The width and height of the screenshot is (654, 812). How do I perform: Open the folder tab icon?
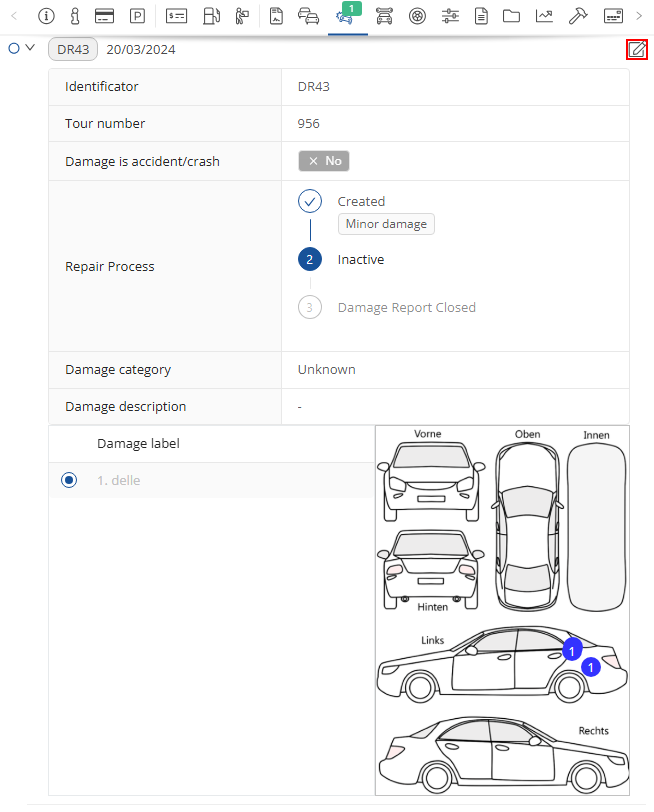click(x=511, y=16)
